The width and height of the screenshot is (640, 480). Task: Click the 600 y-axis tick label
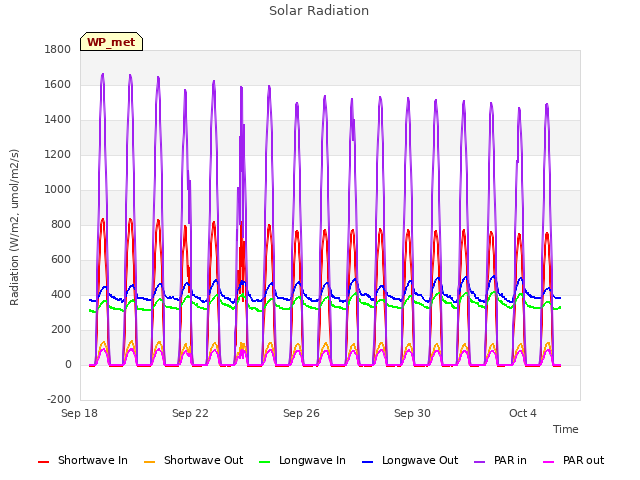point(61,260)
